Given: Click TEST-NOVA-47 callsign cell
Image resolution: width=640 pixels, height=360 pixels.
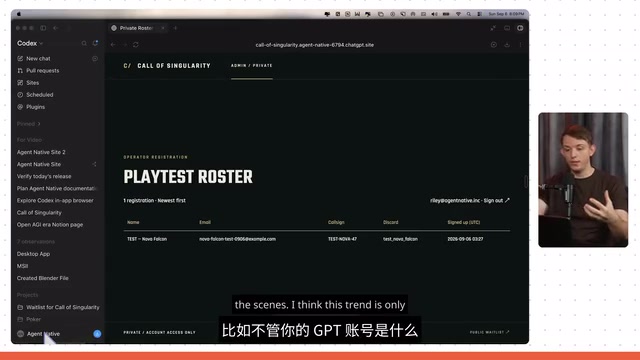Looking at the screenshot, I should pyautogui.click(x=342, y=239).
